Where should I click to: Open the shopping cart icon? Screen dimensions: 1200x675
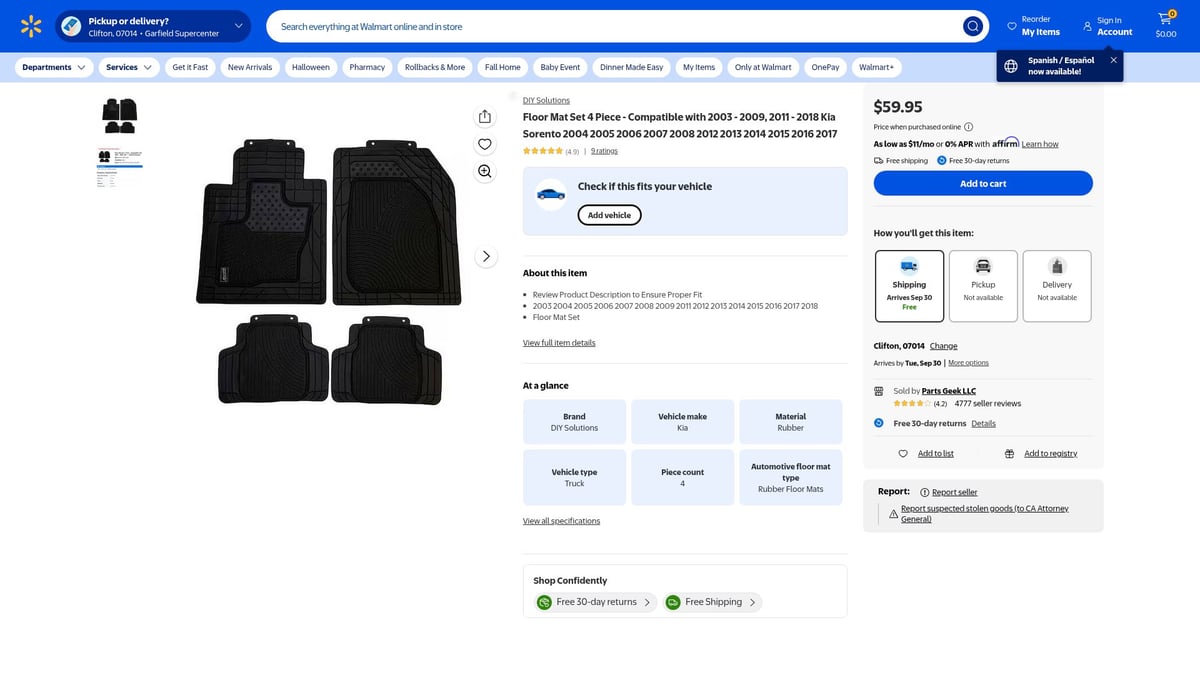(x=1165, y=19)
